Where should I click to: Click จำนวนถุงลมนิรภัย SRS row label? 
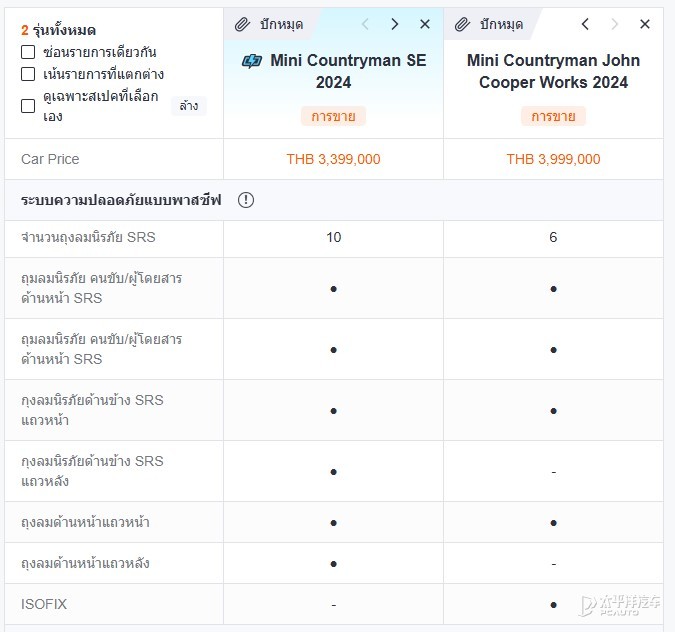point(88,237)
